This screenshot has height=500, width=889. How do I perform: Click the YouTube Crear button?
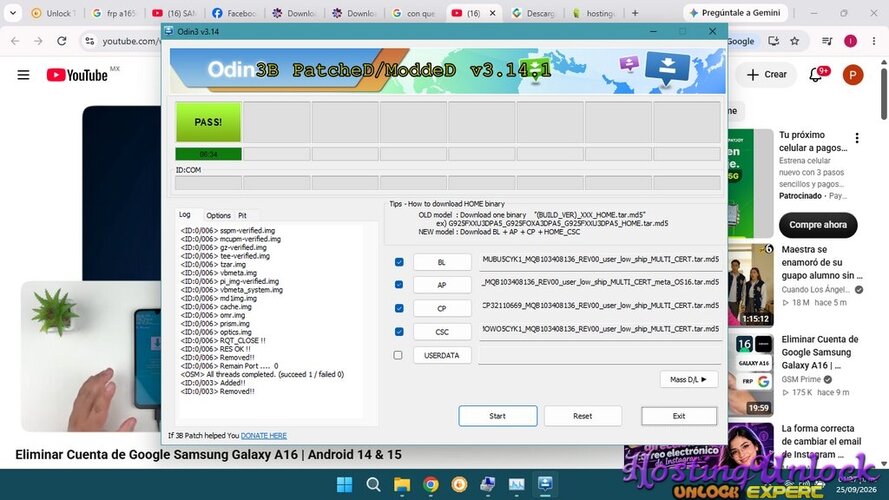click(x=767, y=75)
